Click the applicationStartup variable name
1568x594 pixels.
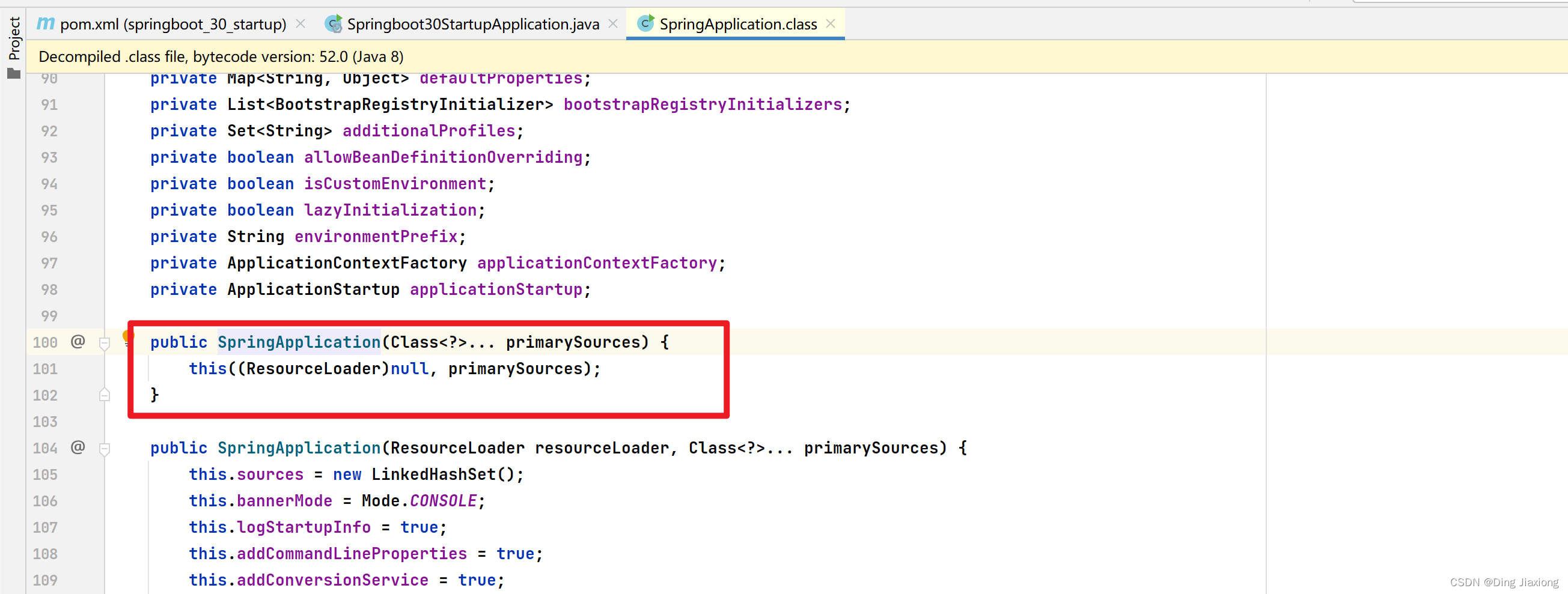point(495,289)
